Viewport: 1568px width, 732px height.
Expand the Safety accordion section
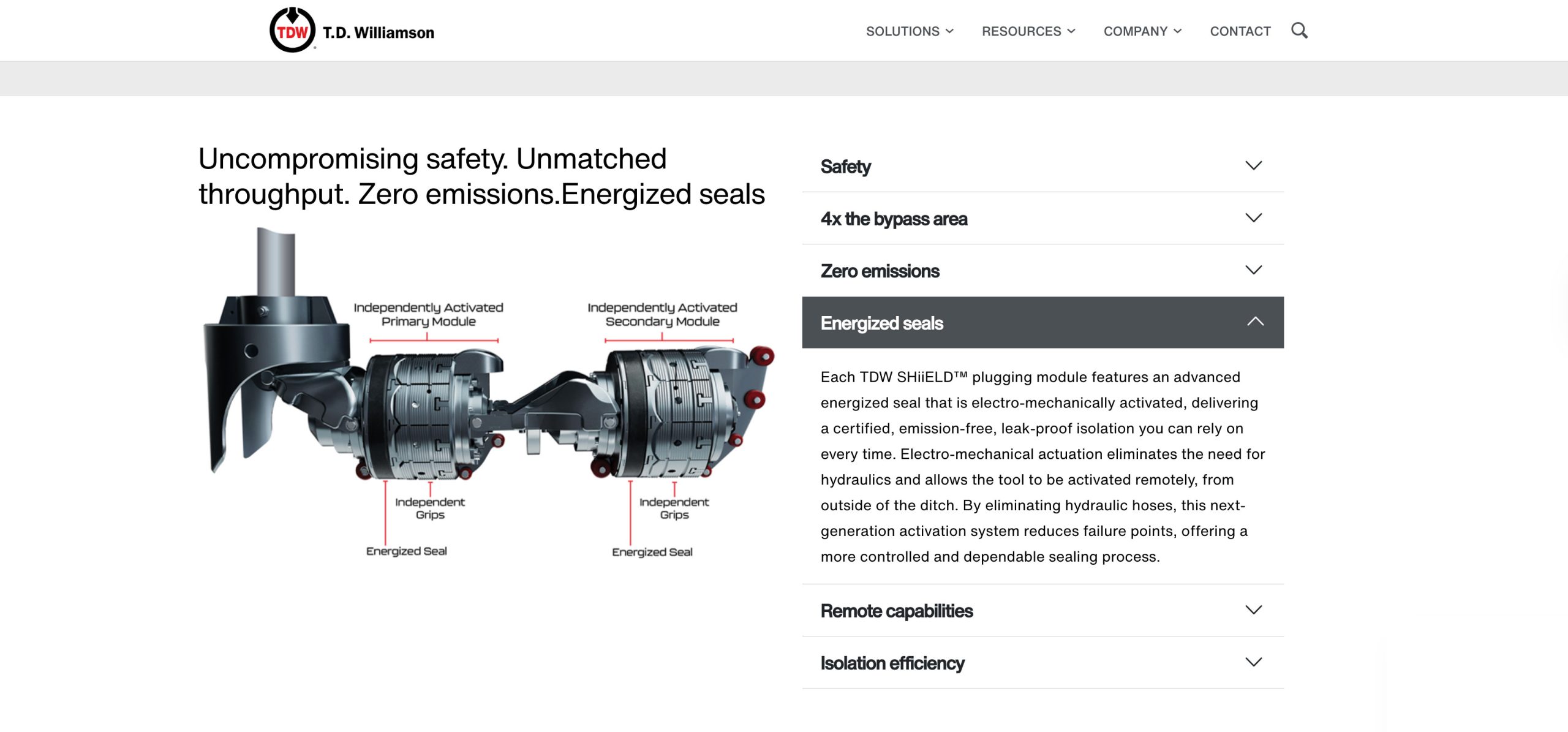[1042, 166]
